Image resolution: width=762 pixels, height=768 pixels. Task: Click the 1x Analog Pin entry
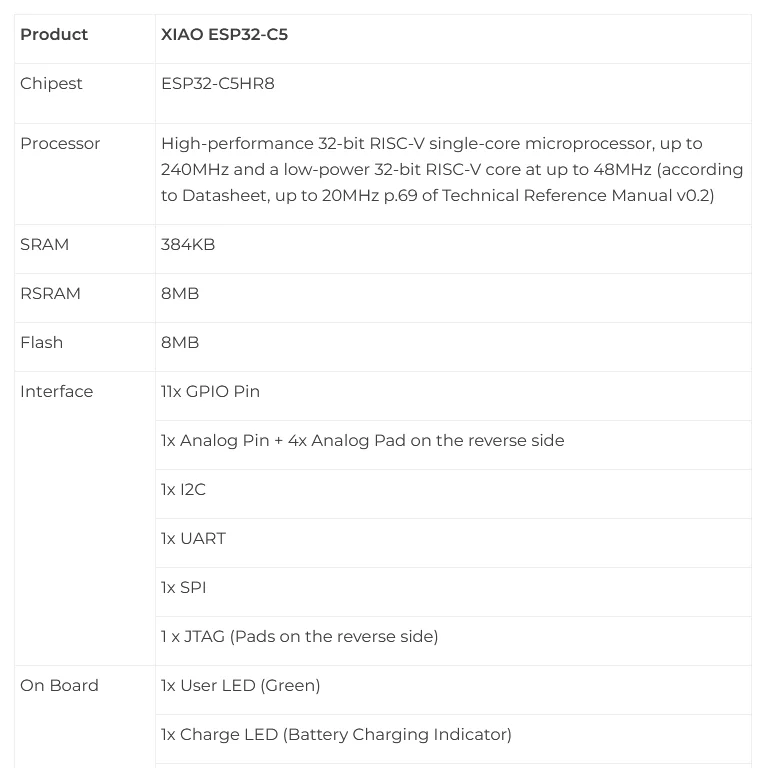(362, 440)
